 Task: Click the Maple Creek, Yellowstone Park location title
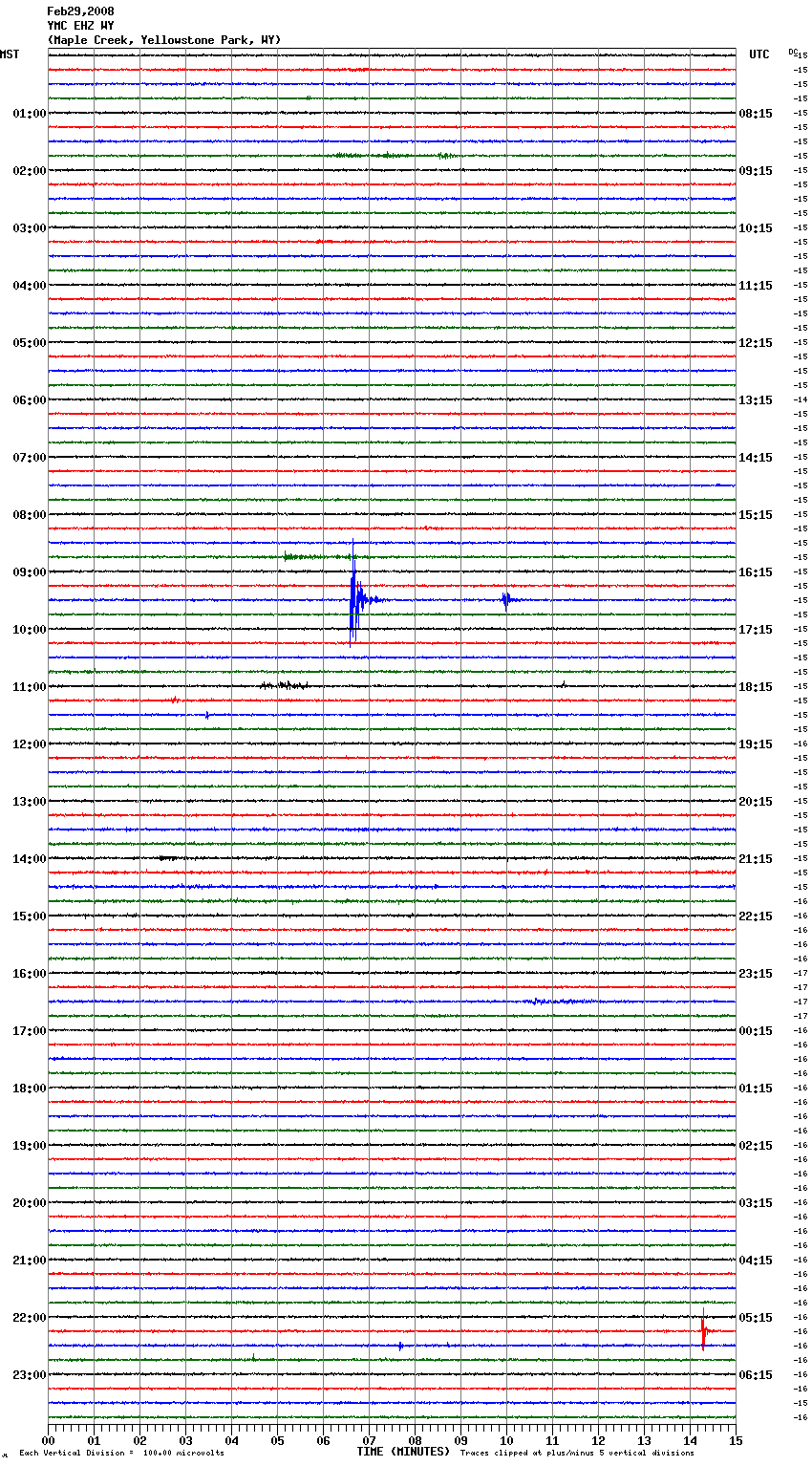click(164, 40)
